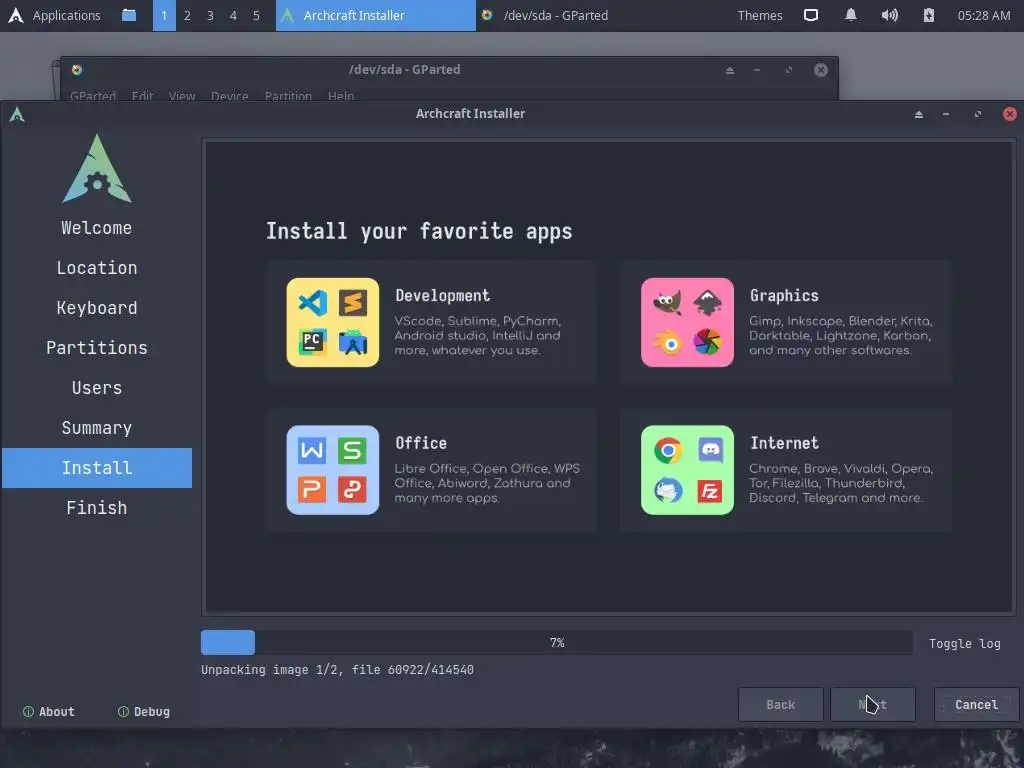Click the VSCode icon in Development card
Screen dimensions: 1024x768
(x=313, y=303)
